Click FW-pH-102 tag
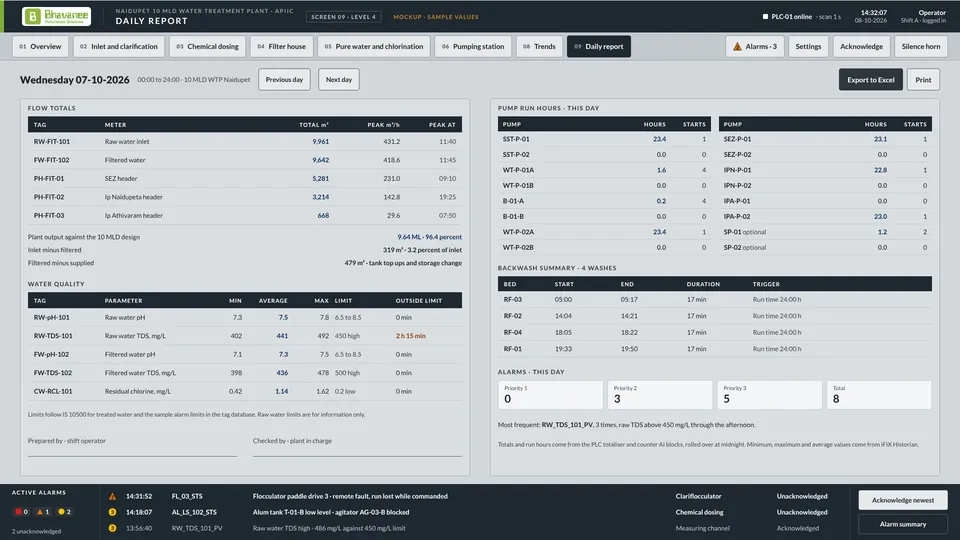960x540 pixels. click(51, 354)
